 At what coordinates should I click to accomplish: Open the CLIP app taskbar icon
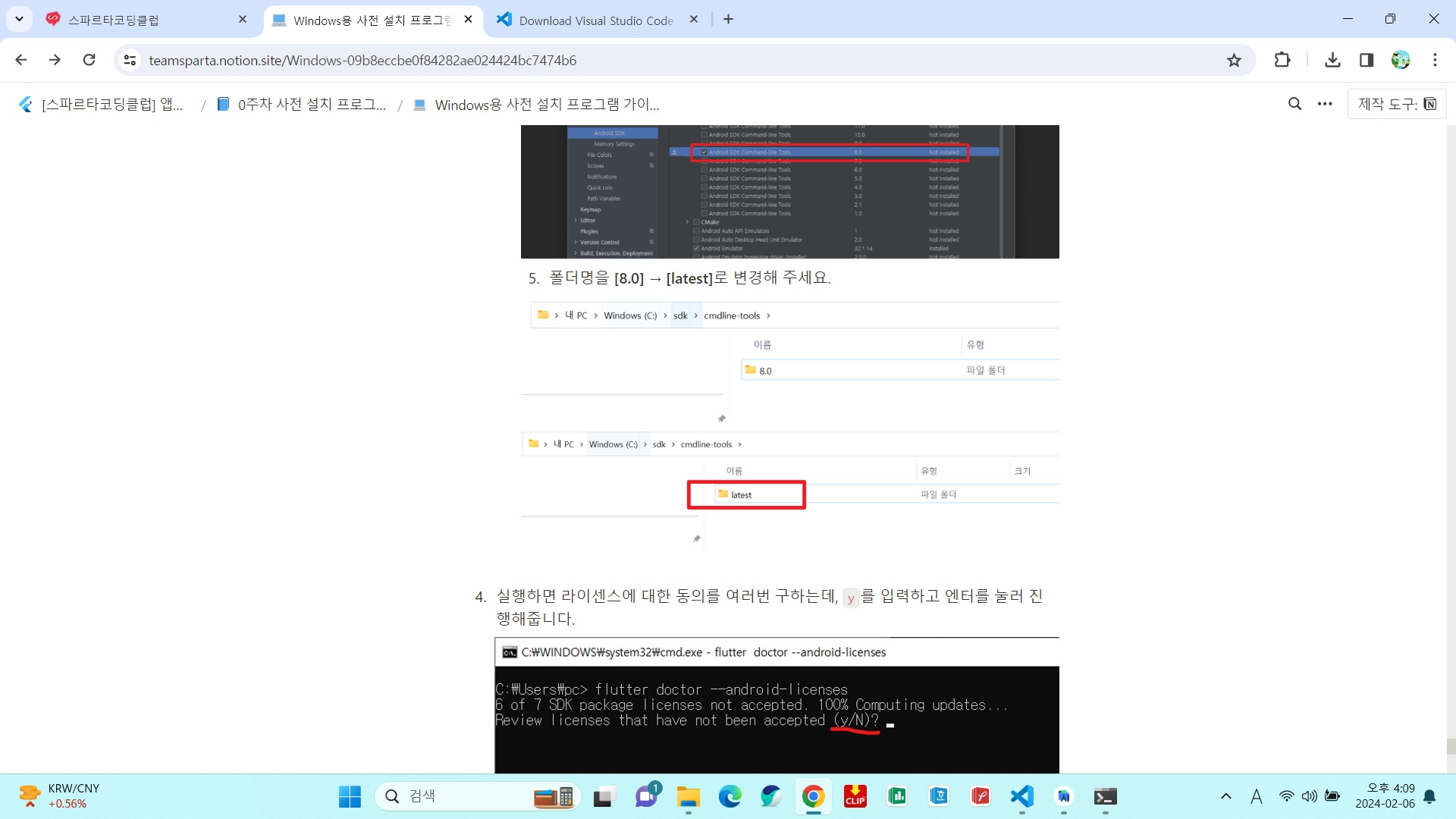click(855, 796)
